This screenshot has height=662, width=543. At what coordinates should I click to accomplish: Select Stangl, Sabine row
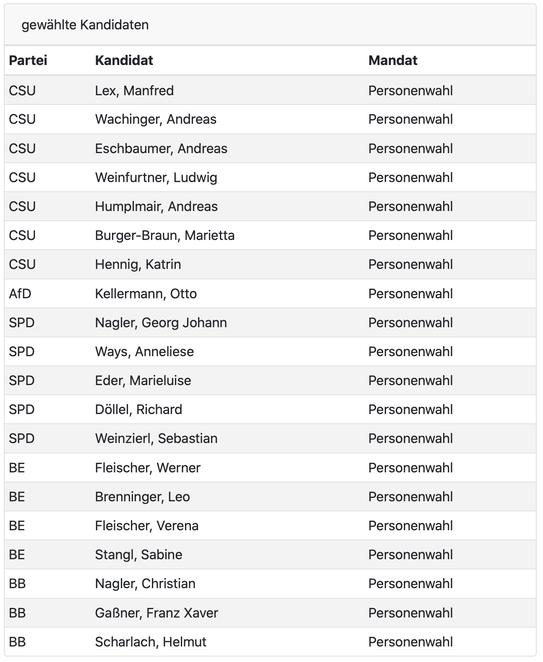coord(270,554)
